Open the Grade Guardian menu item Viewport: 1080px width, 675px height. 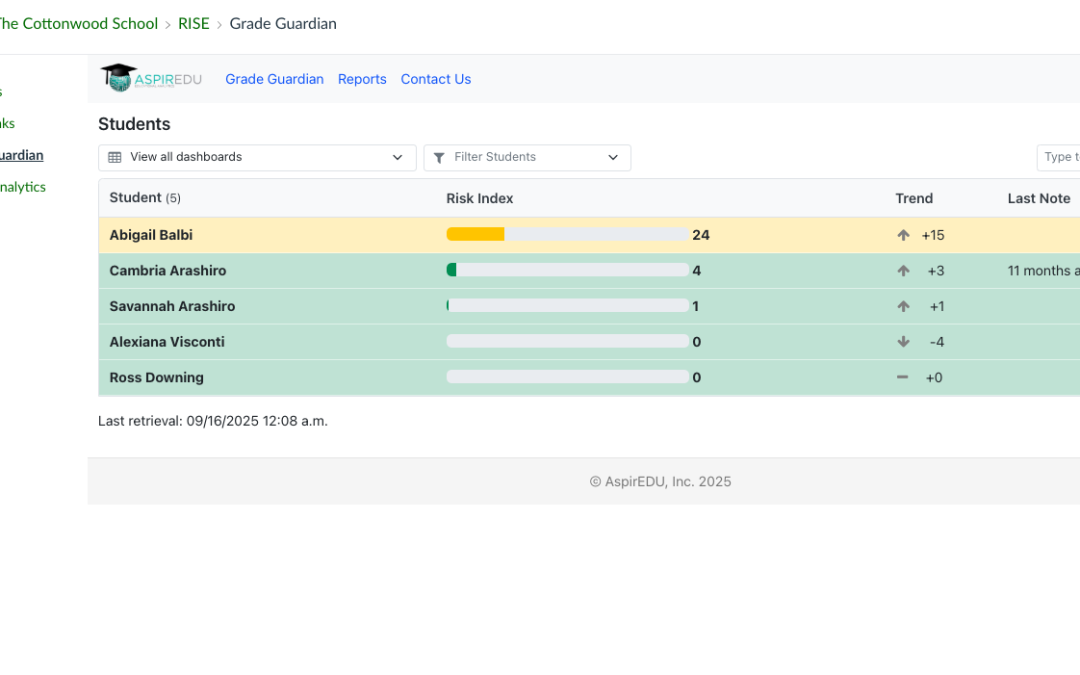(274, 79)
